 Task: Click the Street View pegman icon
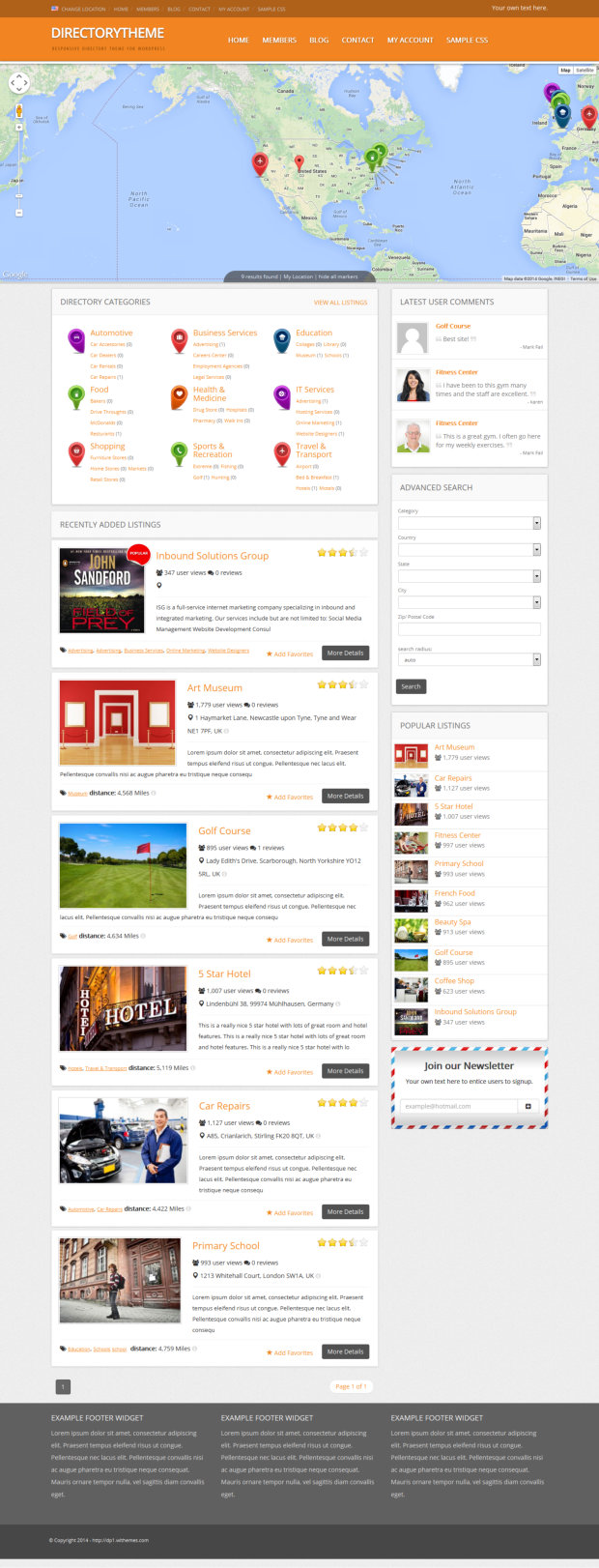tap(18, 112)
